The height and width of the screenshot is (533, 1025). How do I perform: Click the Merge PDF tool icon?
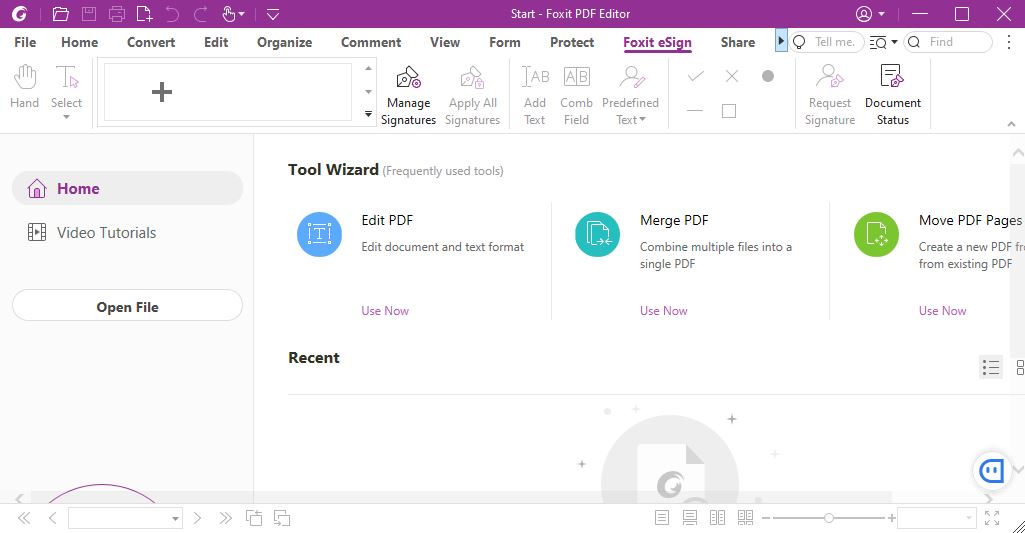(x=597, y=234)
